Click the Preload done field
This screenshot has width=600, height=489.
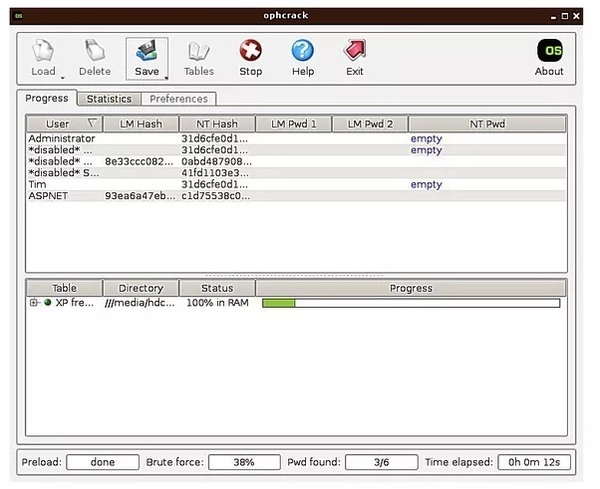pyautogui.click(x=103, y=462)
